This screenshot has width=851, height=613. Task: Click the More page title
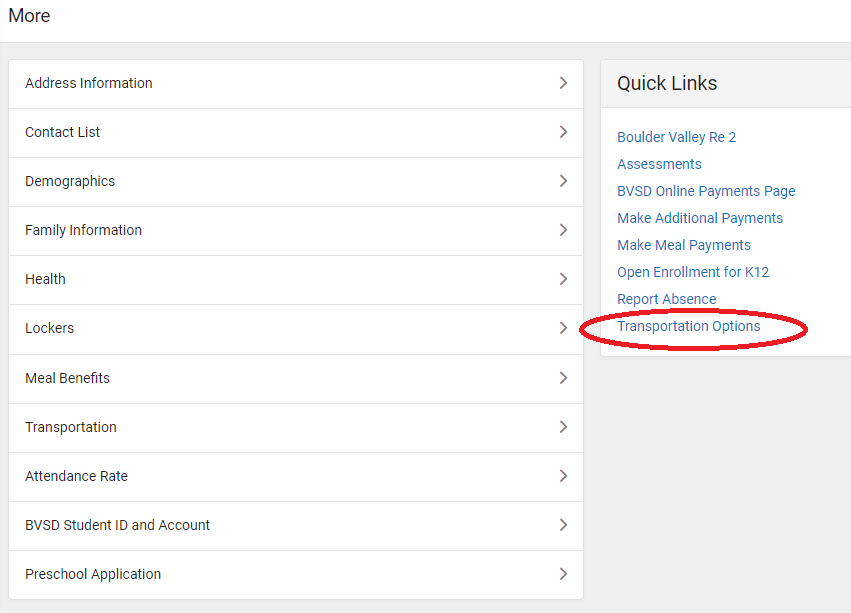point(29,15)
